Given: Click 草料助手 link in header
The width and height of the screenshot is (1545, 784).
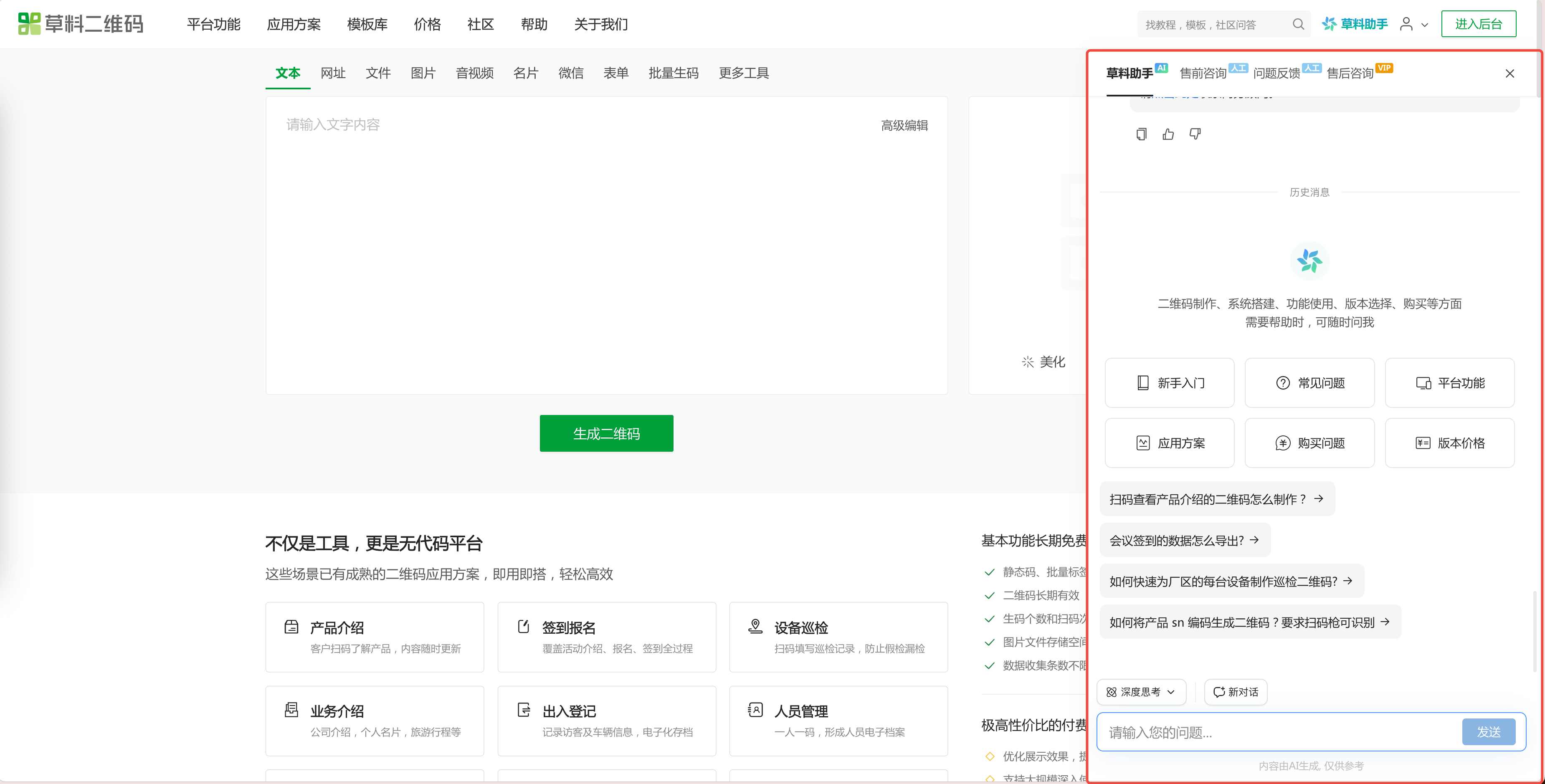Looking at the screenshot, I should pos(1355,24).
